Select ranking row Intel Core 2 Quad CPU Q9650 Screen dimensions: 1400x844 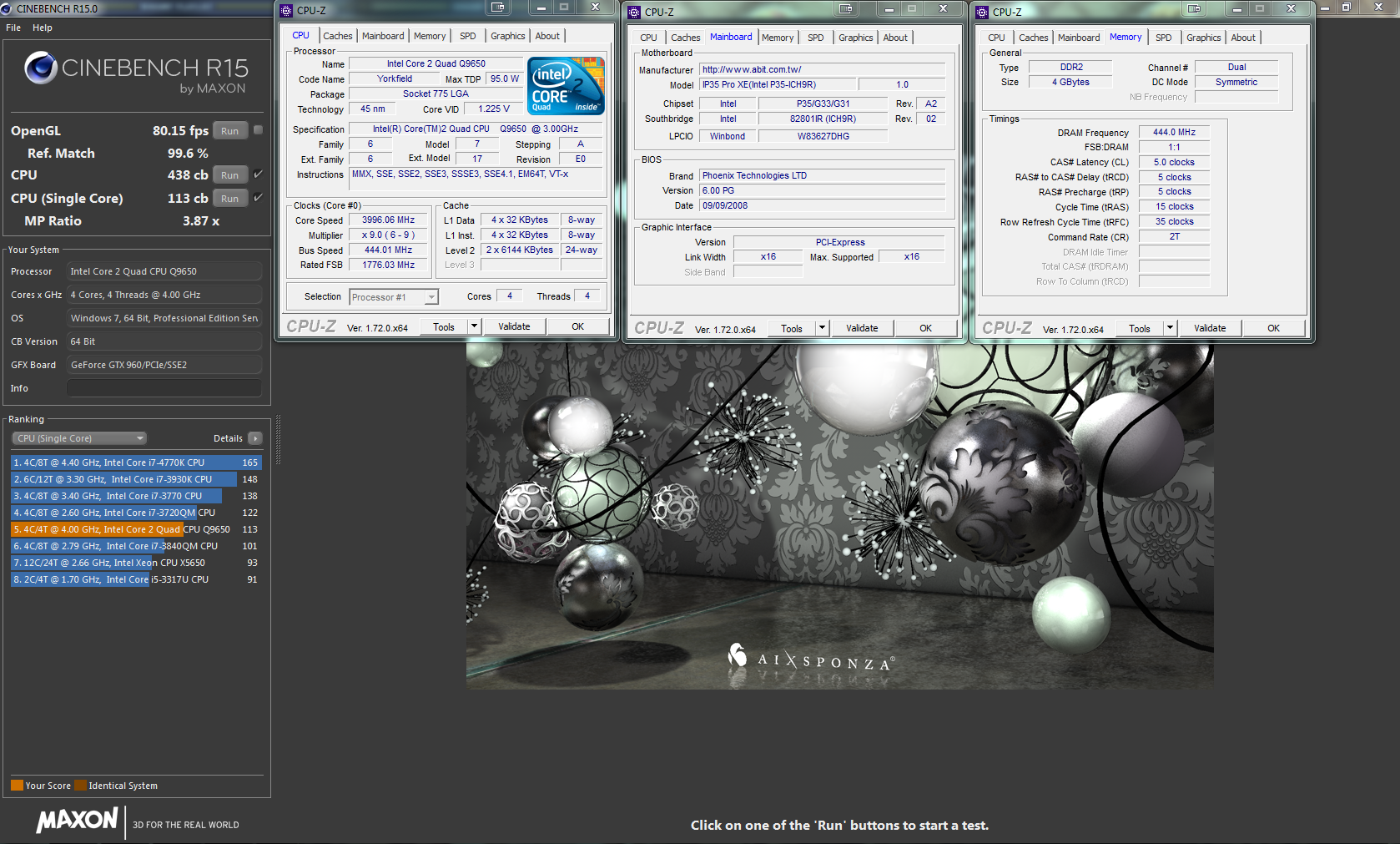pos(136,529)
